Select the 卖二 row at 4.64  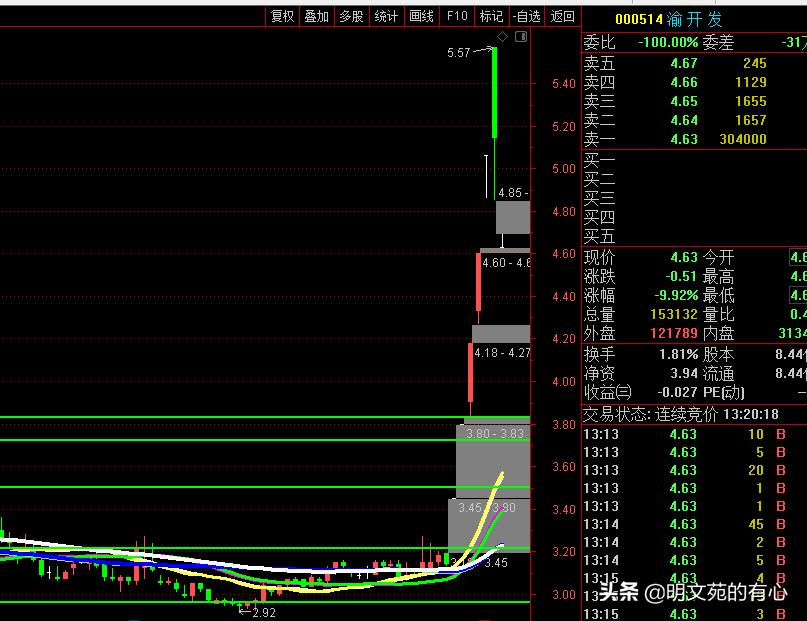(694, 120)
